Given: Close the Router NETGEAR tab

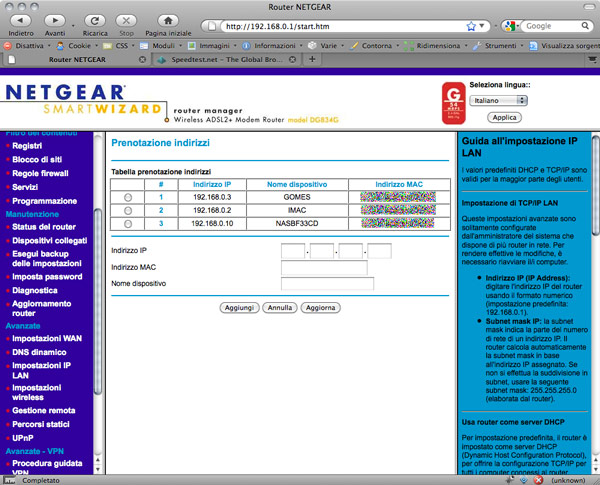Looking at the screenshot, I should (142, 59).
